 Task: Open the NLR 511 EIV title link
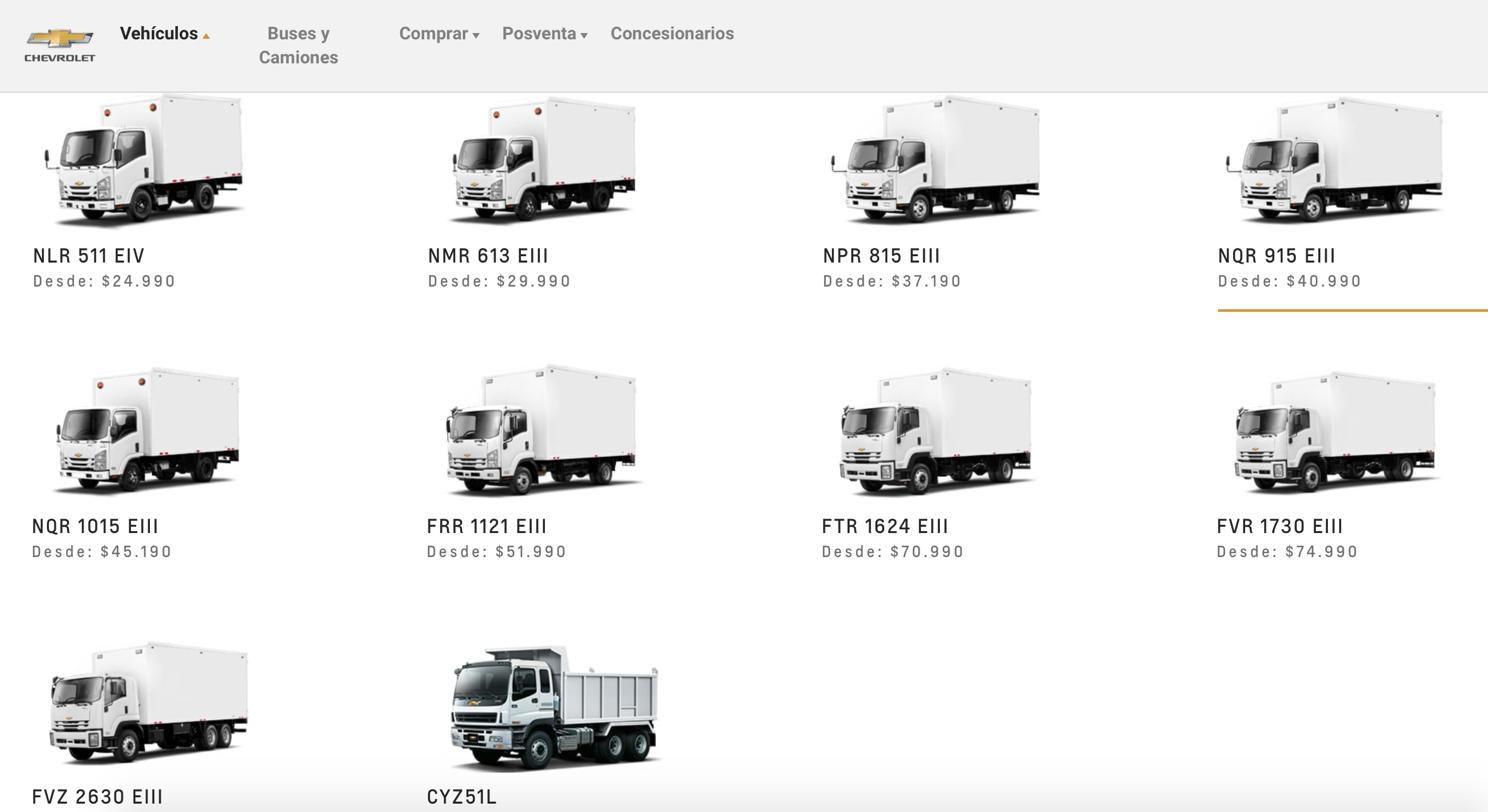tap(89, 256)
